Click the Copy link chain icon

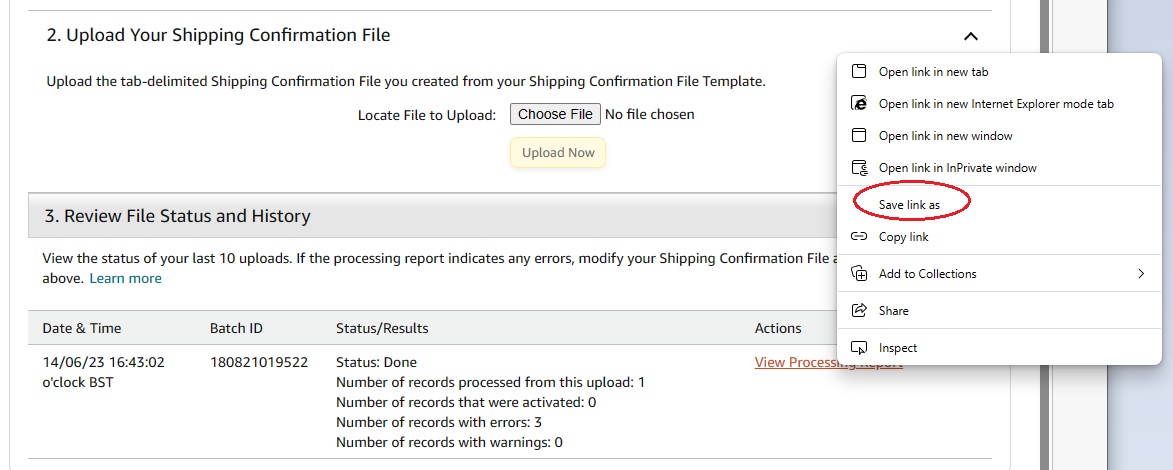click(859, 236)
